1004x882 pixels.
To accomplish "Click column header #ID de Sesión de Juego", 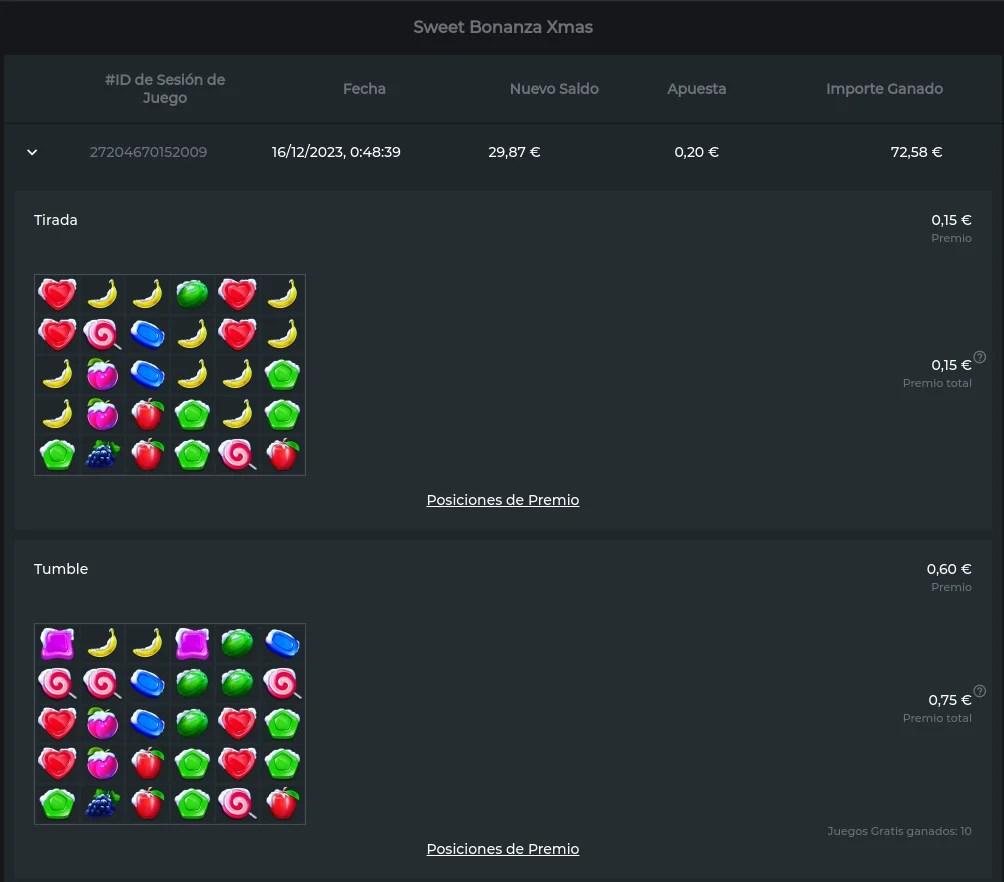I will (x=165, y=88).
